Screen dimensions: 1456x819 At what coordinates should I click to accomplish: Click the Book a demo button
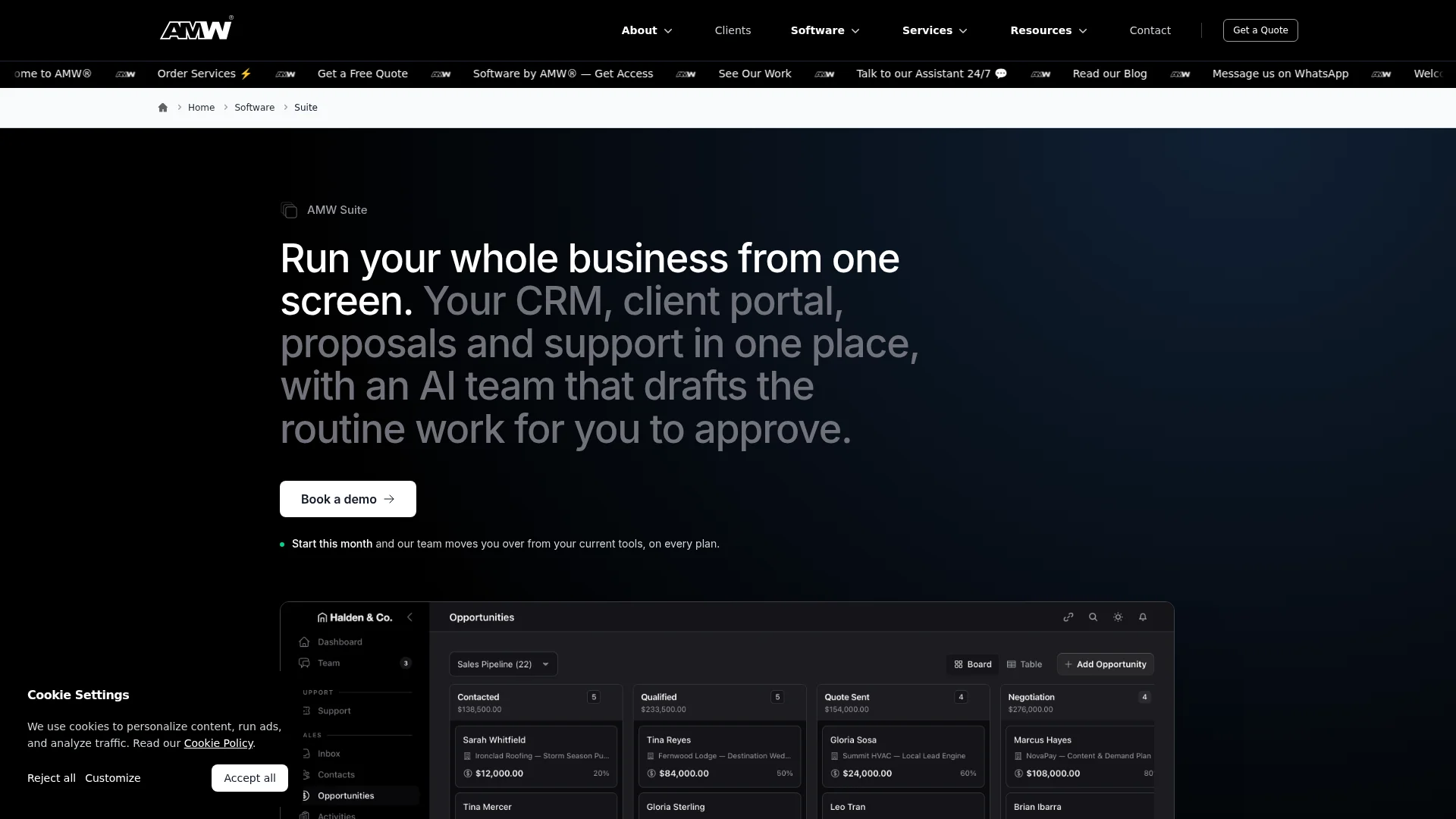[x=347, y=499]
